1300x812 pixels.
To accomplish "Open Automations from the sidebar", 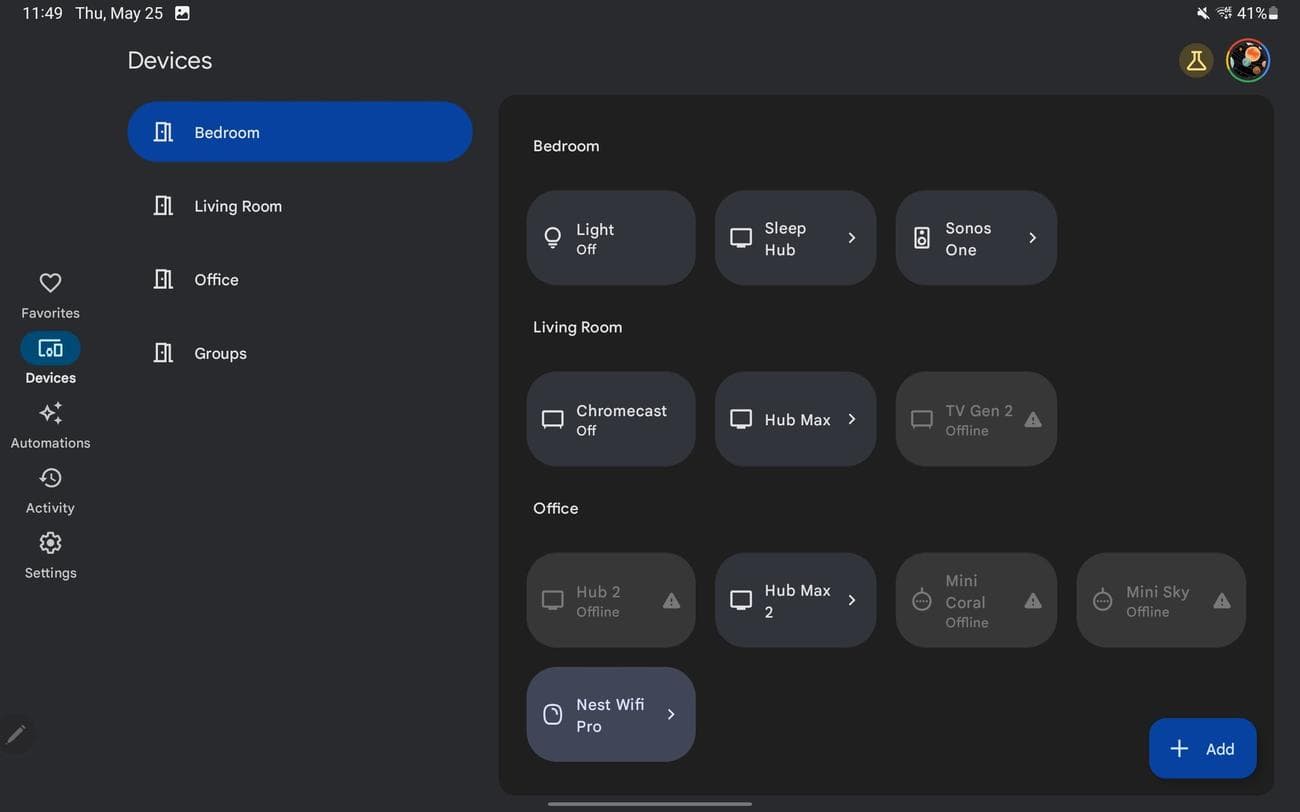I will 49,412.
